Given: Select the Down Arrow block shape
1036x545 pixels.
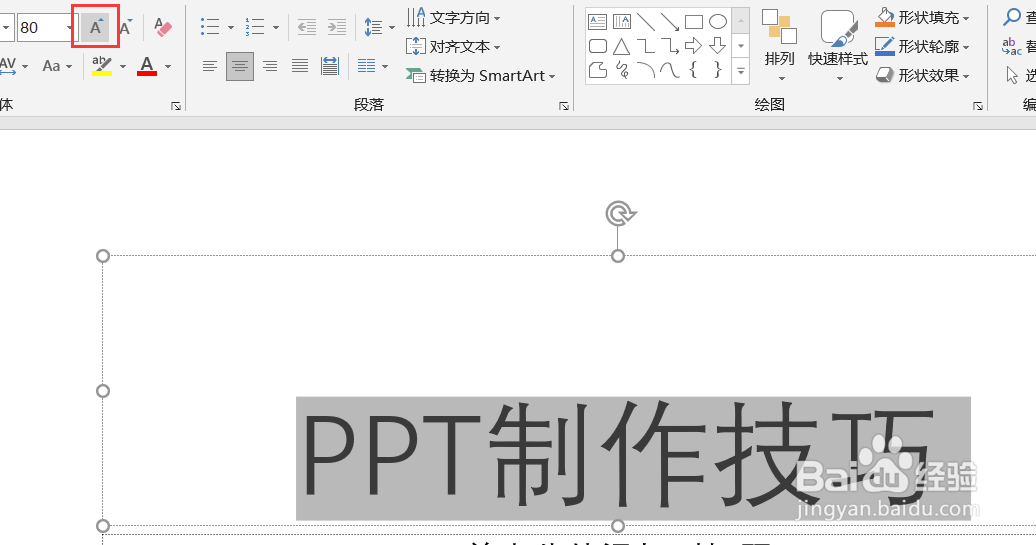Looking at the screenshot, I should click(718, 46).
